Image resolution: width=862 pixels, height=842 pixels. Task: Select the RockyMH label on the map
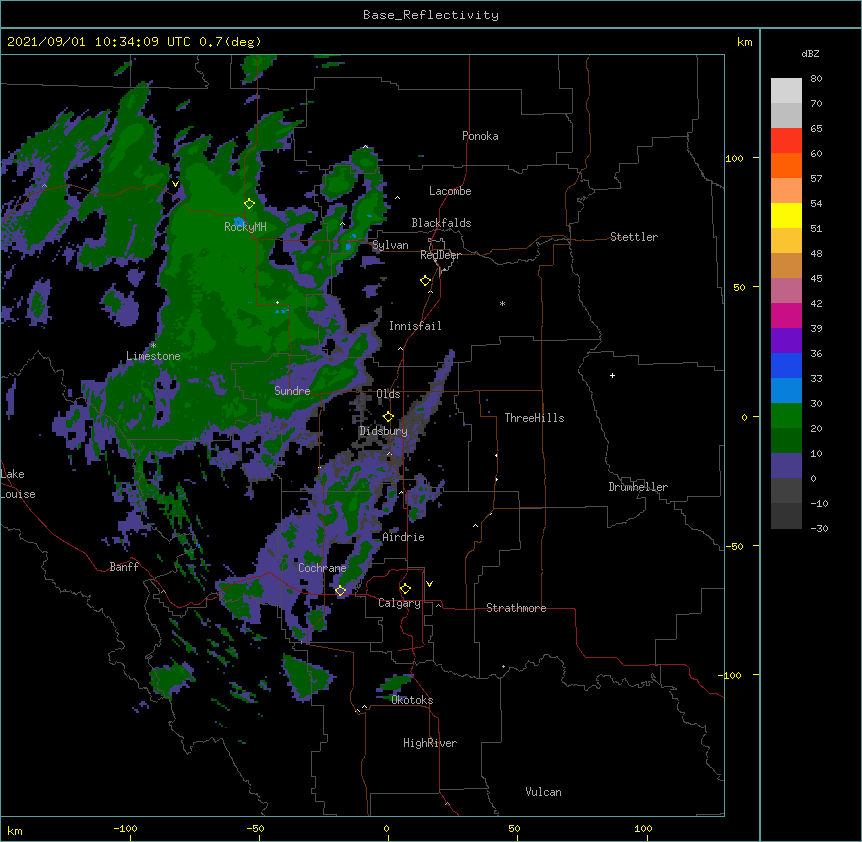[x=245, y=227]
